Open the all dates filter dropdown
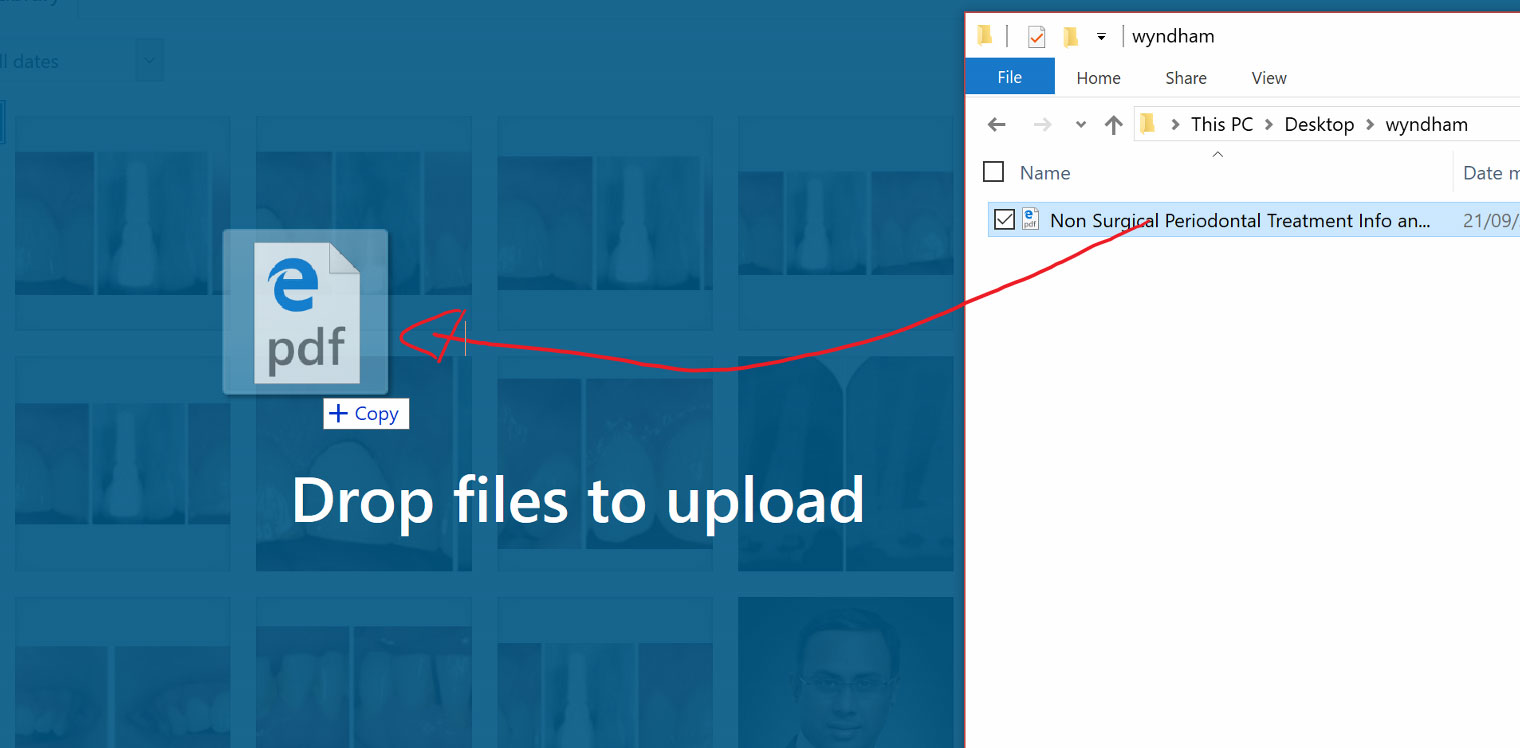Image resolution: width=1520 pixels, height=748 pixels. [x=149, y=61]
